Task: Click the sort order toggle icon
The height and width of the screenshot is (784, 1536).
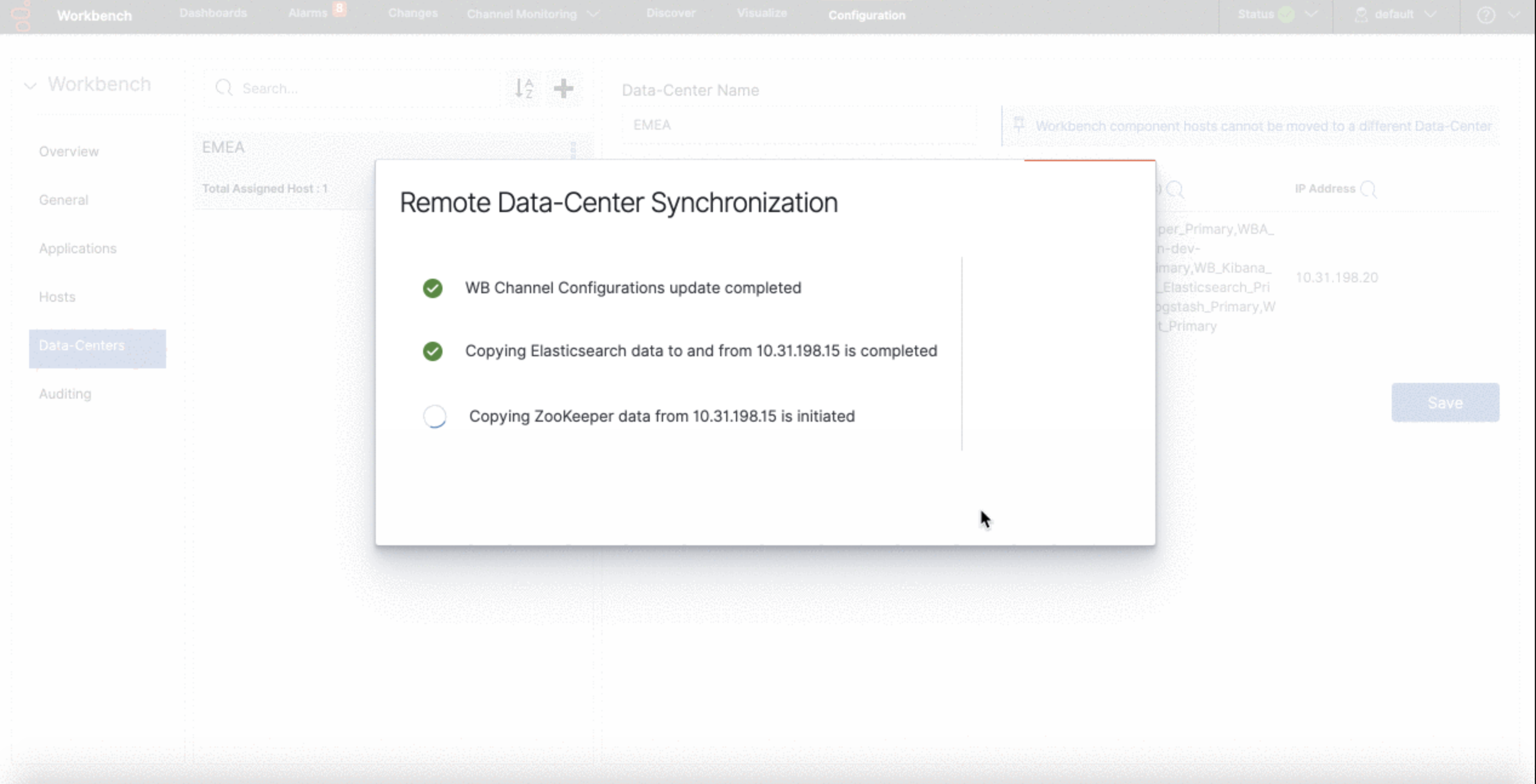Action: point(524,88)
